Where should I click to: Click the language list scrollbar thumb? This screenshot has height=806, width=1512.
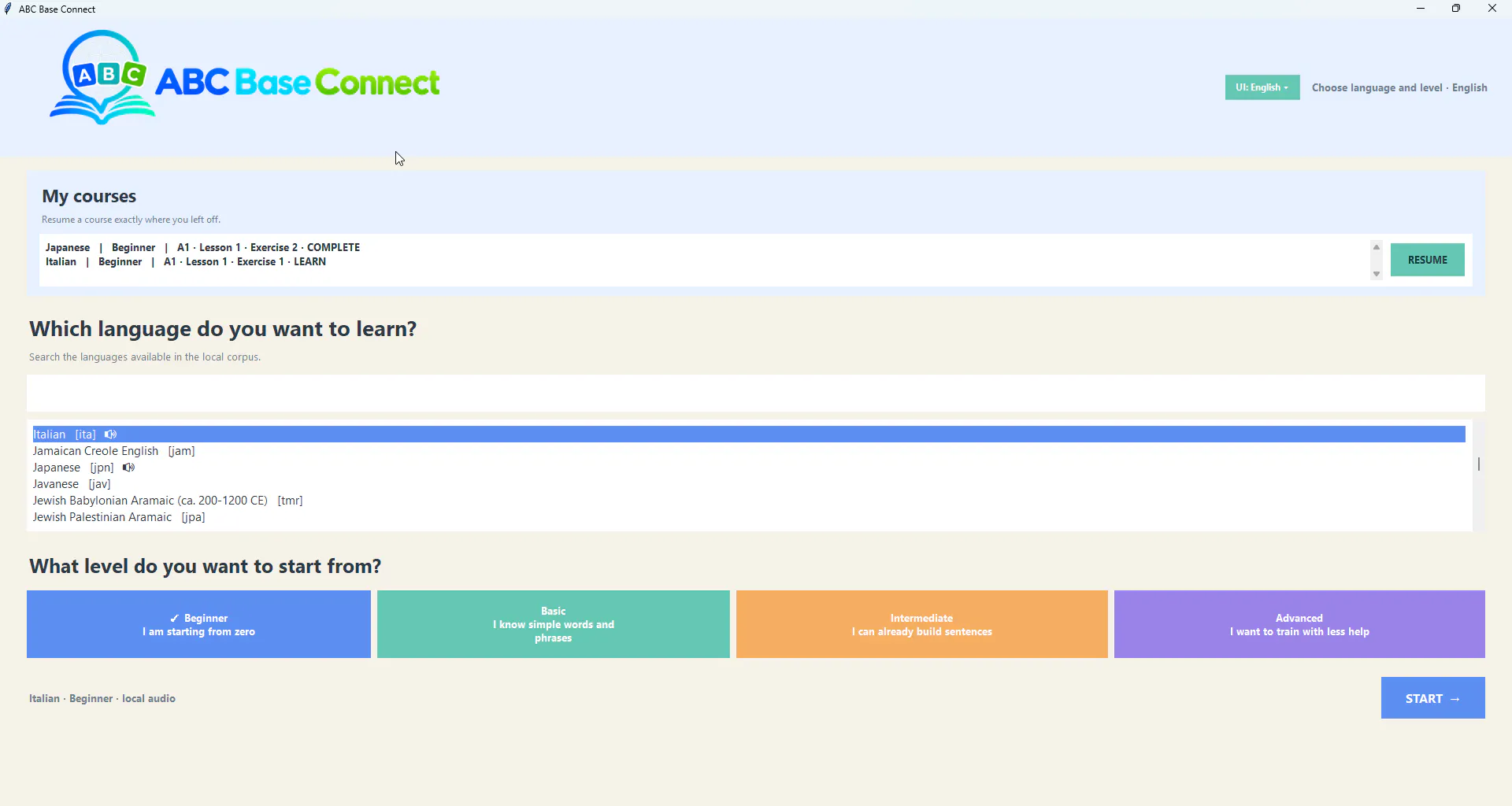pos(1479,464)
